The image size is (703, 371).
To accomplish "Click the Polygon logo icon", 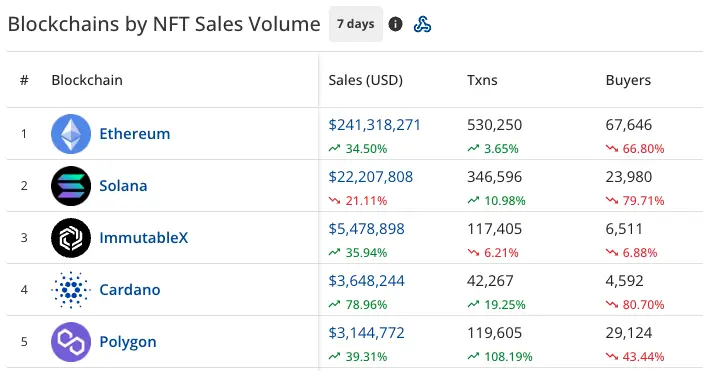I will 71,342.
